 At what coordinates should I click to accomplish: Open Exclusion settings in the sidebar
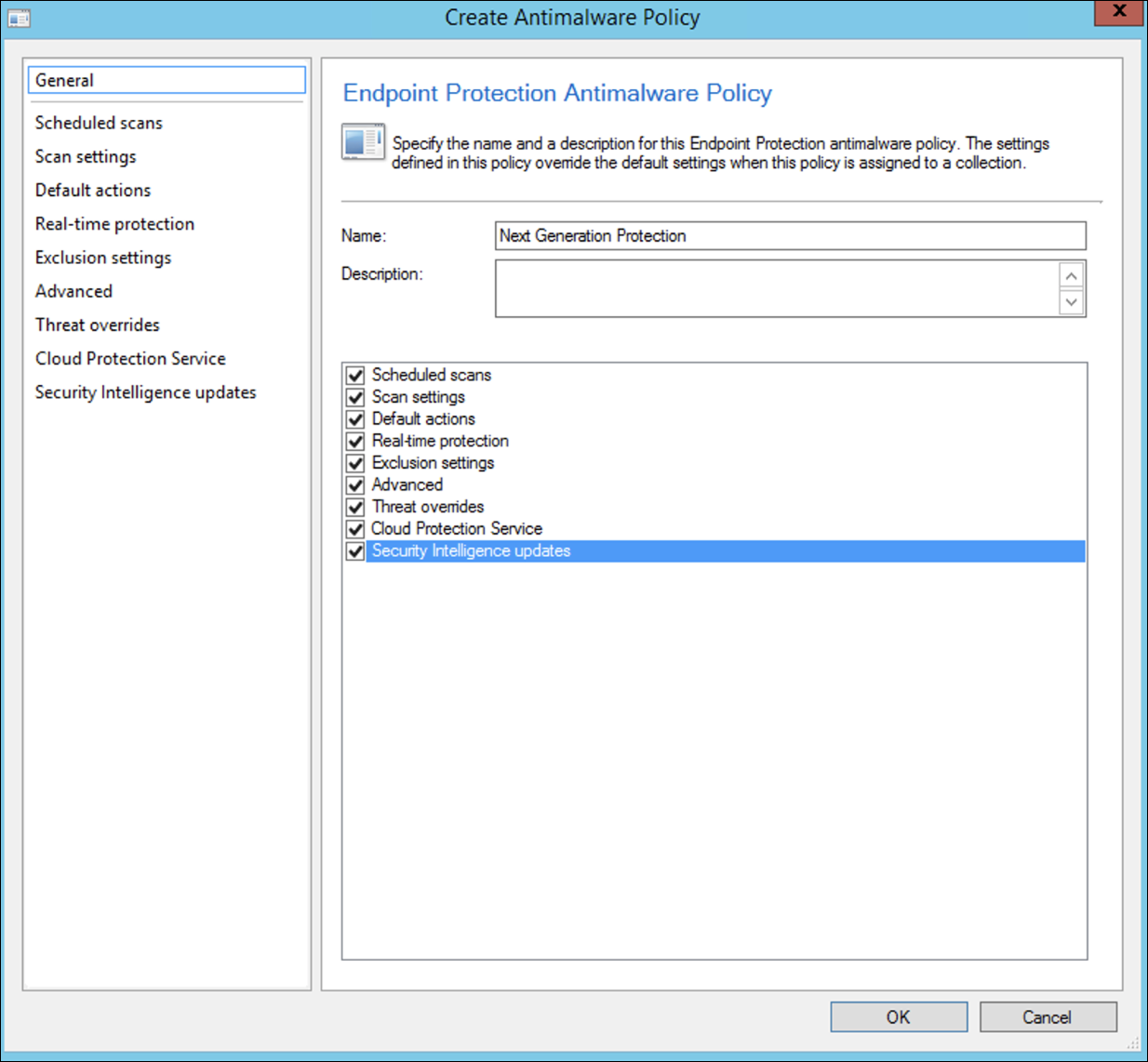point(103,258)
